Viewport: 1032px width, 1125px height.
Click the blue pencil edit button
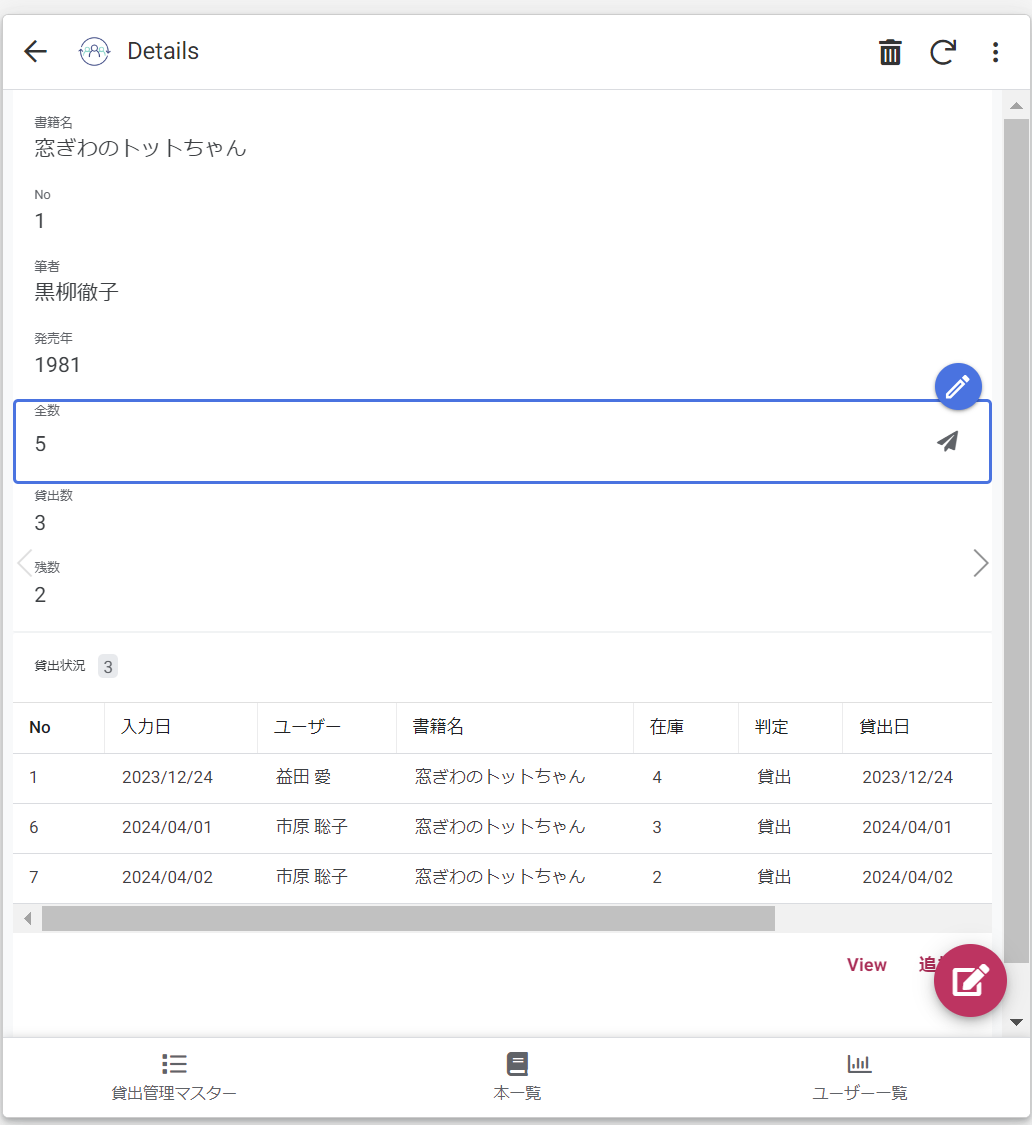(958, 386)
